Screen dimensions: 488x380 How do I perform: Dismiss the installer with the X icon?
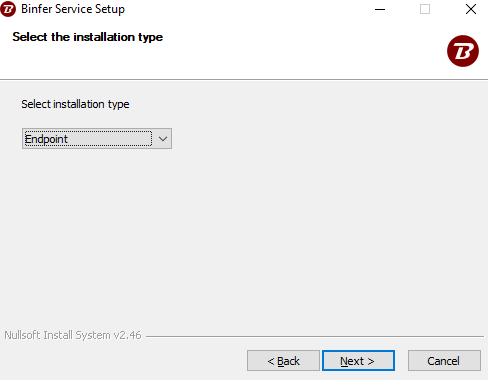coord(471,9)
